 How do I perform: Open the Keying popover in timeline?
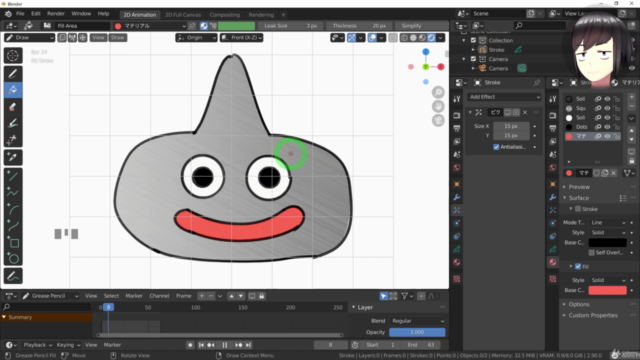click(x=68, y=345)
